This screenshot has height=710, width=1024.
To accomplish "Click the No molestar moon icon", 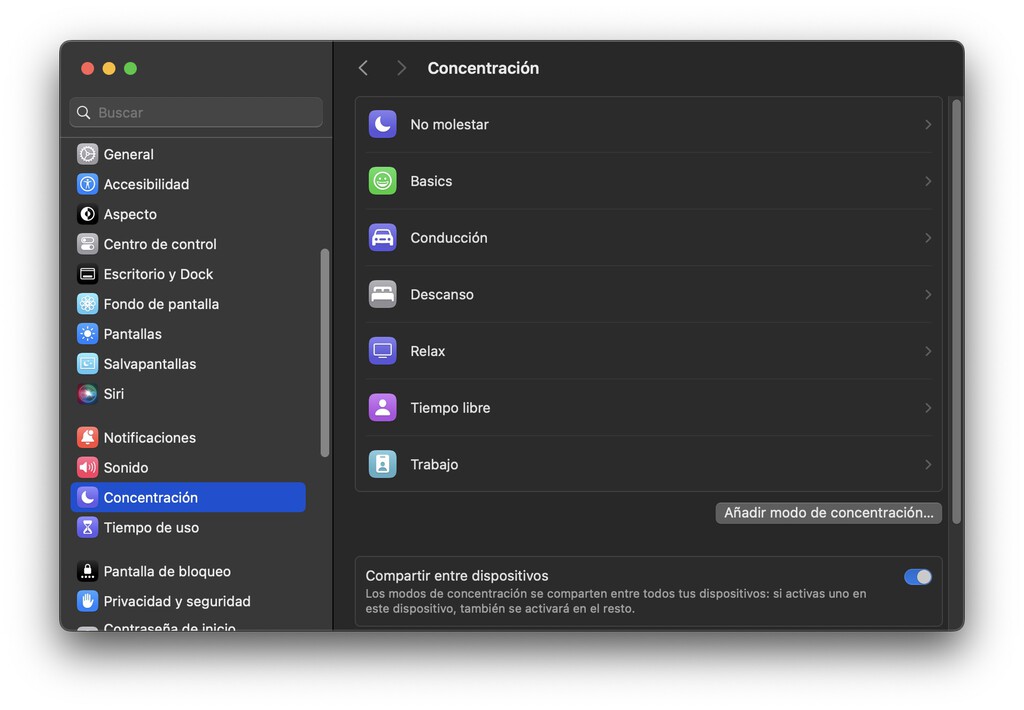I will [382, 123].
